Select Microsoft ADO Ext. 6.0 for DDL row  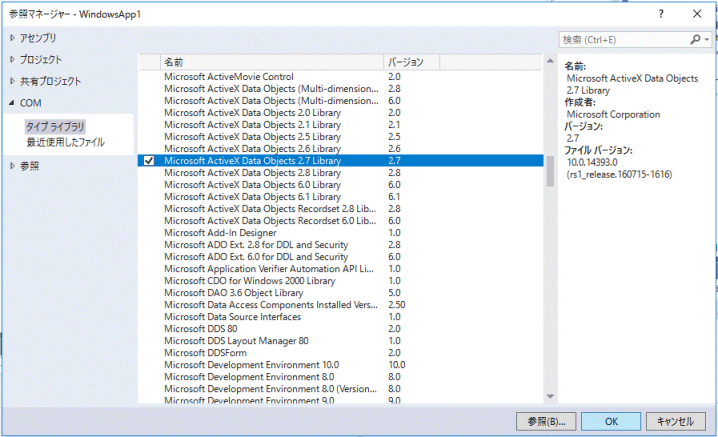pos(340,257)
